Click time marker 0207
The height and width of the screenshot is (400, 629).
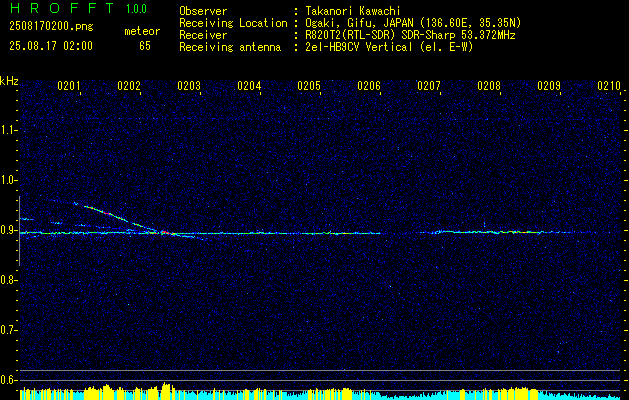point(429,86)
